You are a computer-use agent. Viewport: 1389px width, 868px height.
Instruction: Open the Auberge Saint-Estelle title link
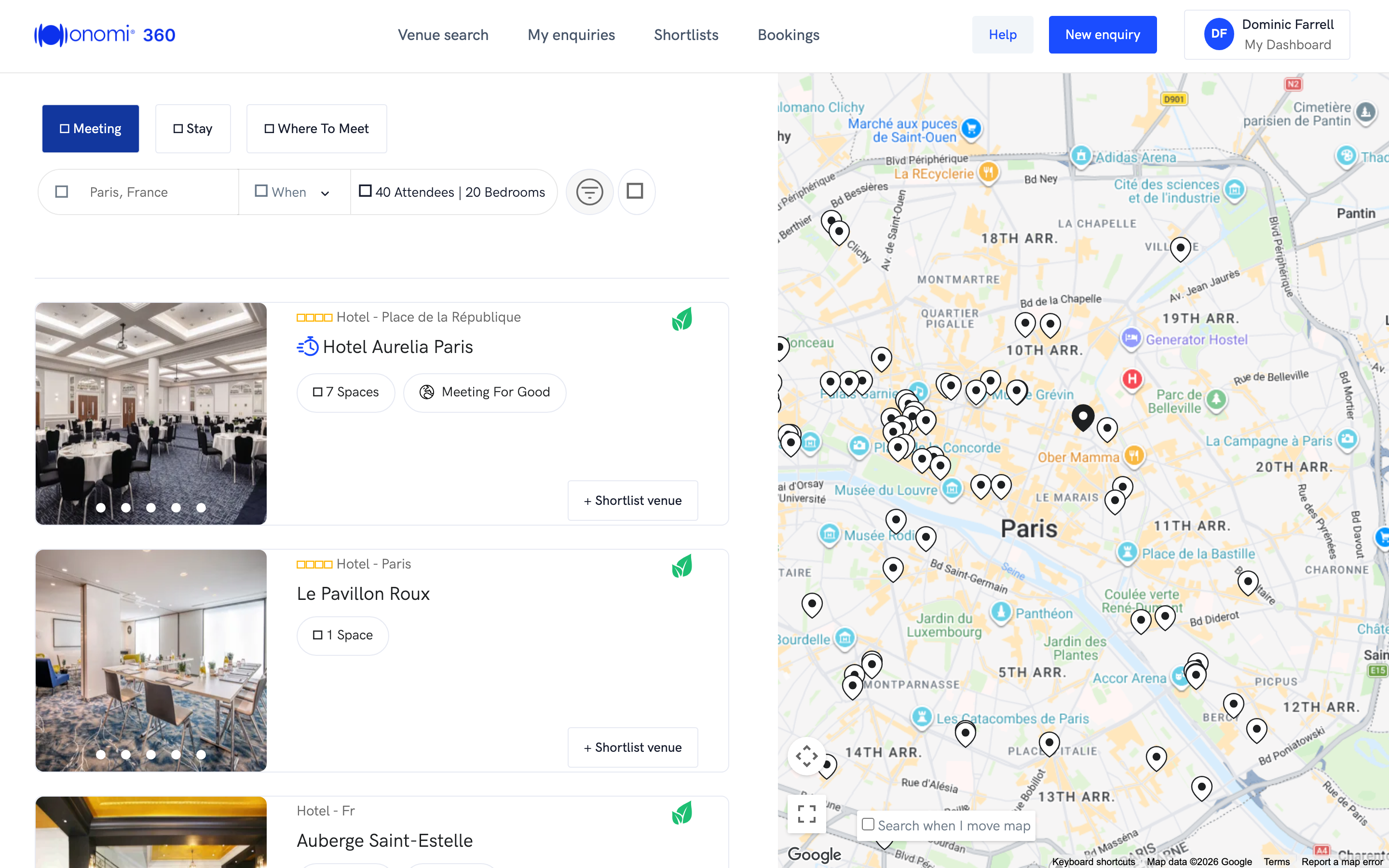(x=384, y=841)
